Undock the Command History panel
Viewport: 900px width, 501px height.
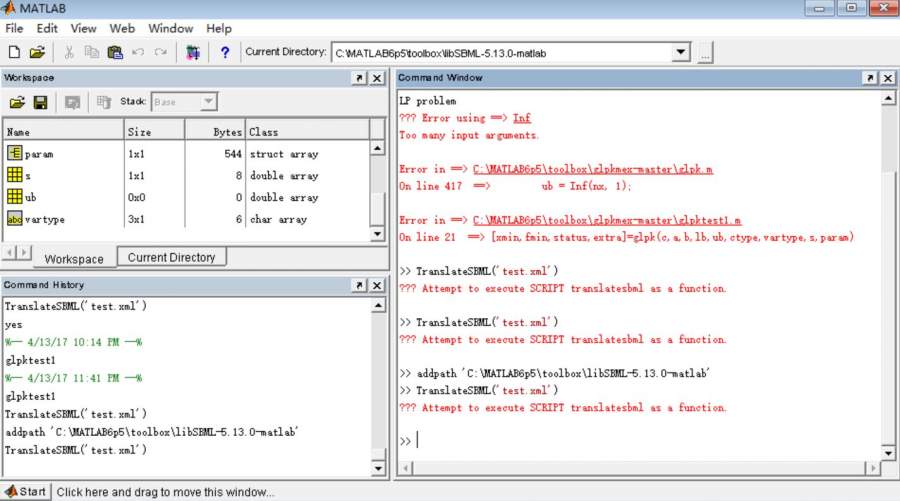(x=359, y=285)
